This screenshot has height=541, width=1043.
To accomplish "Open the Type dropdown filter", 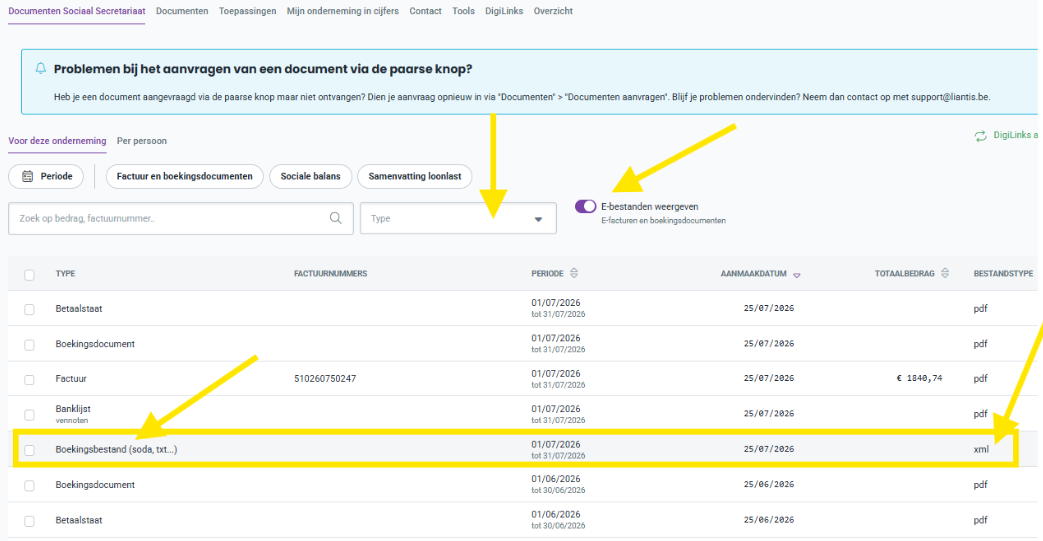I will point(458,218).
